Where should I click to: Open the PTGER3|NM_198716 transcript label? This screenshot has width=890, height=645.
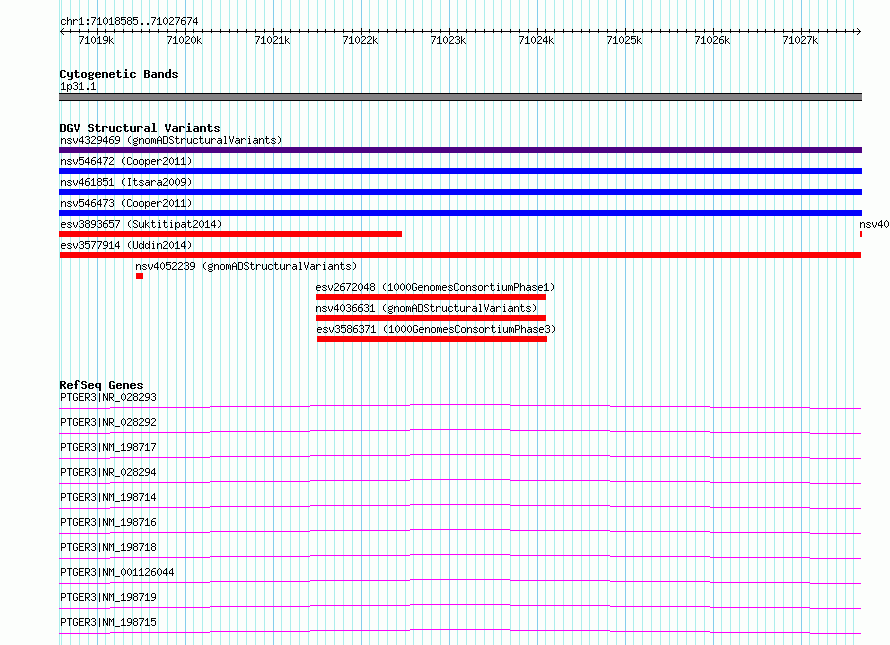(x=108, y=522)
